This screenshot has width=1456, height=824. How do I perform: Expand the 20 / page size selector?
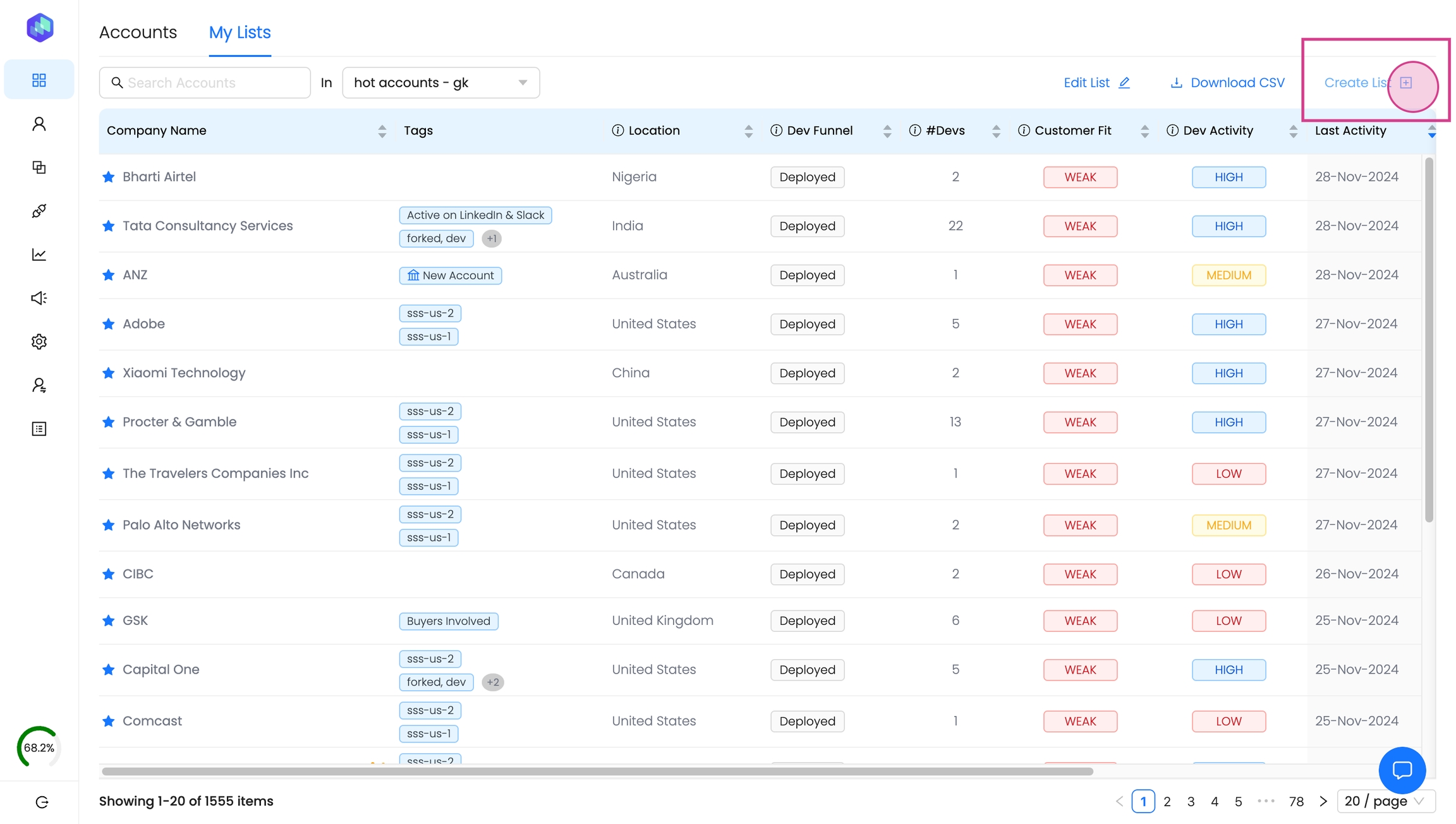1385,801
